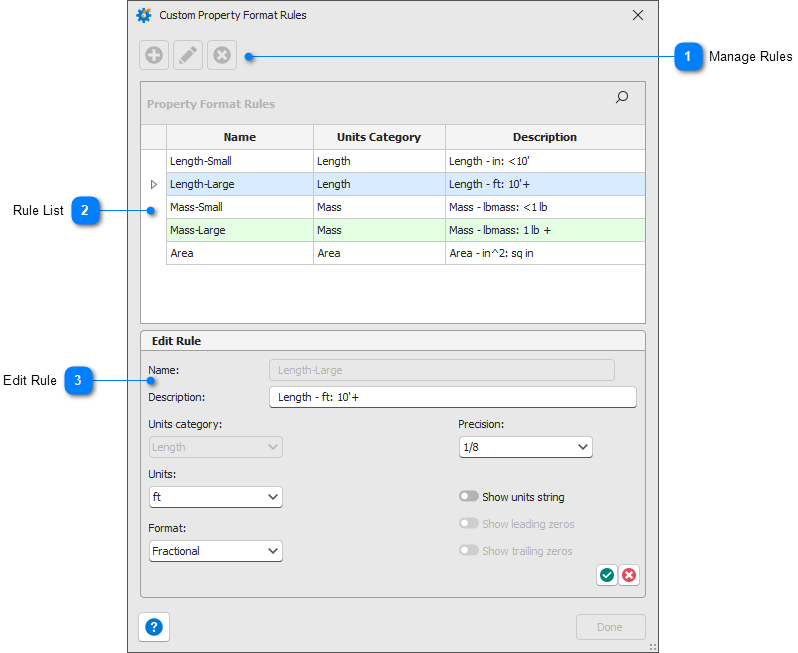This screenshot has height=653, width=798.
Task: Sort by the Description column header
Action: point(545,137)
